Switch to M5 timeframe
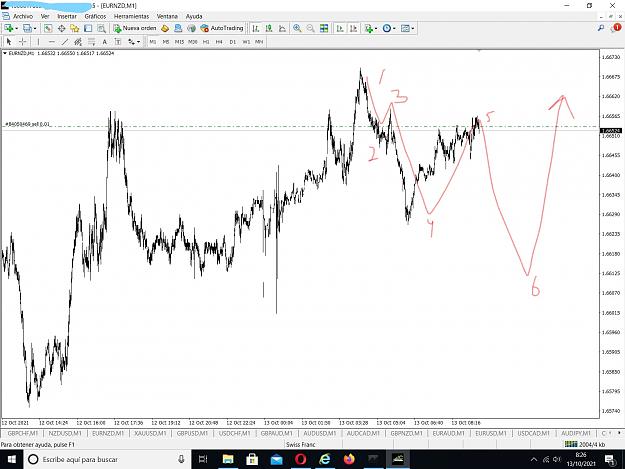 [166, 42]
